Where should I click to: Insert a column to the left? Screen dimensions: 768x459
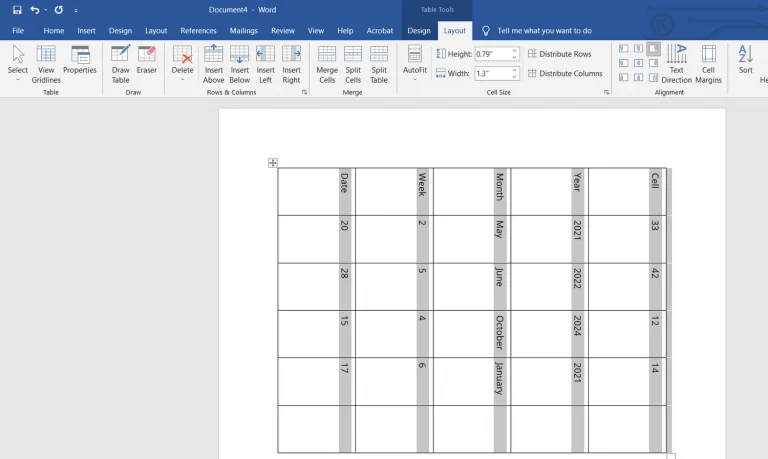click(265, 64)
